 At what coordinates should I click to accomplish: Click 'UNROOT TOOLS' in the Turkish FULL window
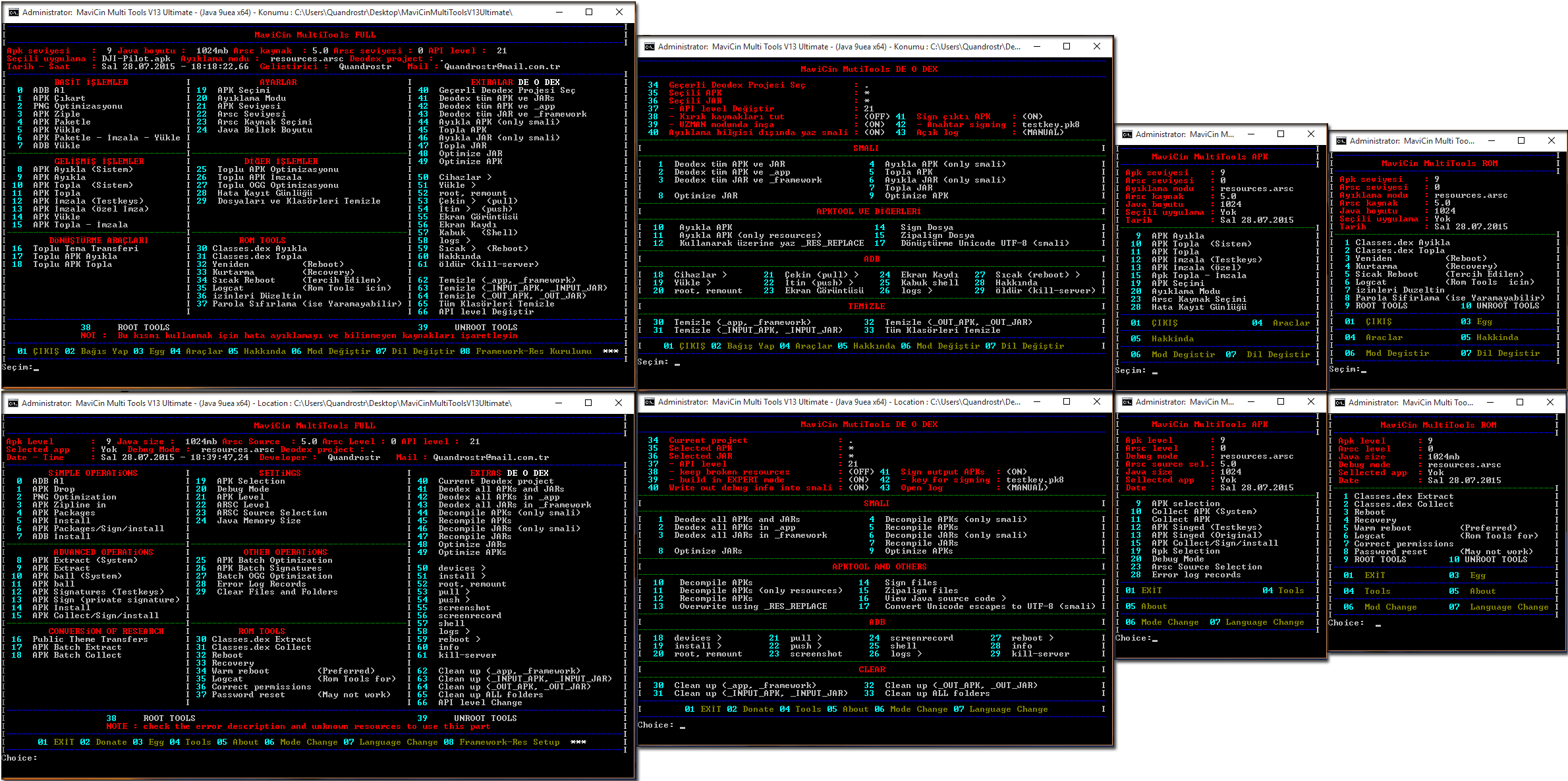pyautogui.click(x=486, y=328)
